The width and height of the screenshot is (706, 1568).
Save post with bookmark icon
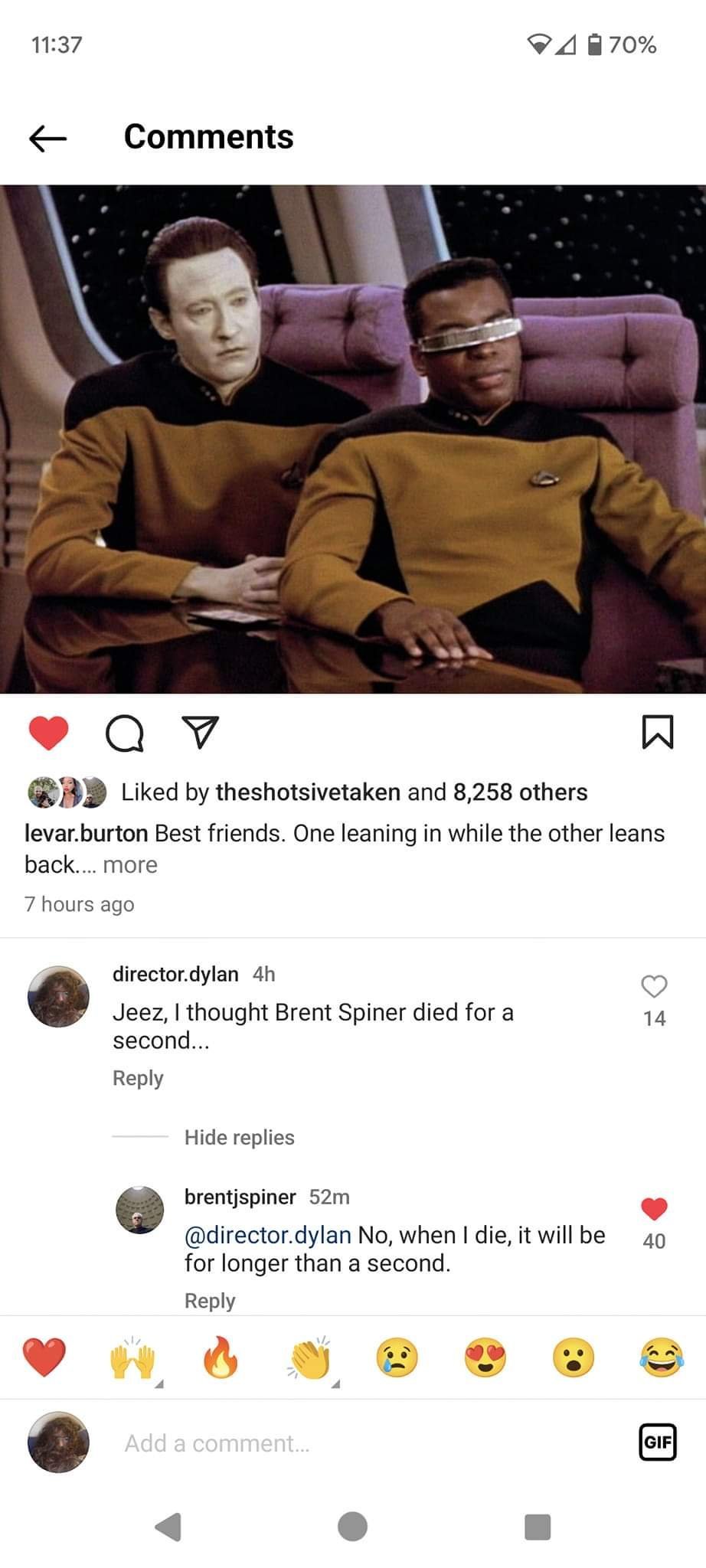tap(656, 732)
